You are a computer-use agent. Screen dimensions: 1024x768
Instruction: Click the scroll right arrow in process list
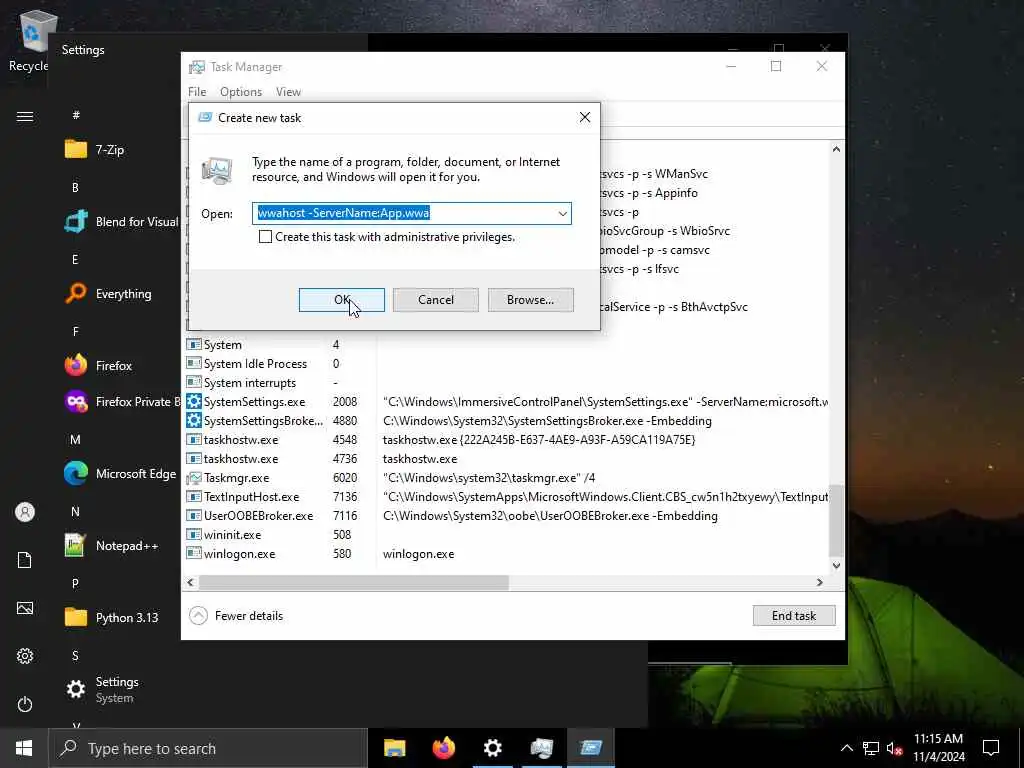[x=820, y=582]
